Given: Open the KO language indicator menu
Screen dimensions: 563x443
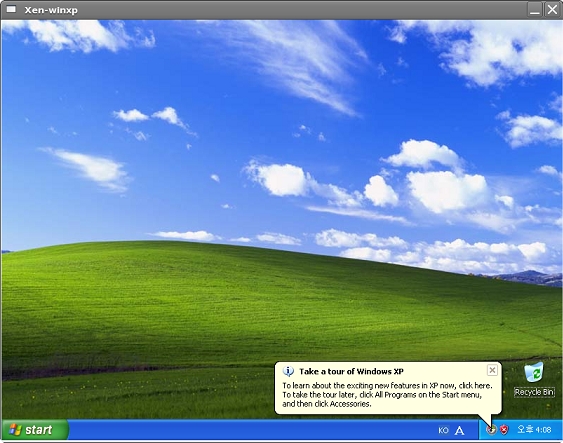Looking at the screenshot, I should click(x=443, y=430).
